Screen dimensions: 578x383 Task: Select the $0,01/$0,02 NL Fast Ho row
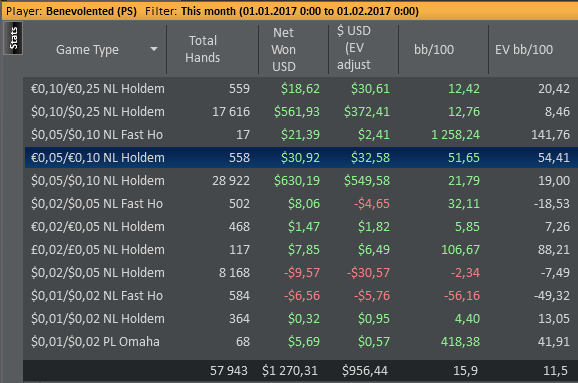pyautogui.click(x=300, y=296)
